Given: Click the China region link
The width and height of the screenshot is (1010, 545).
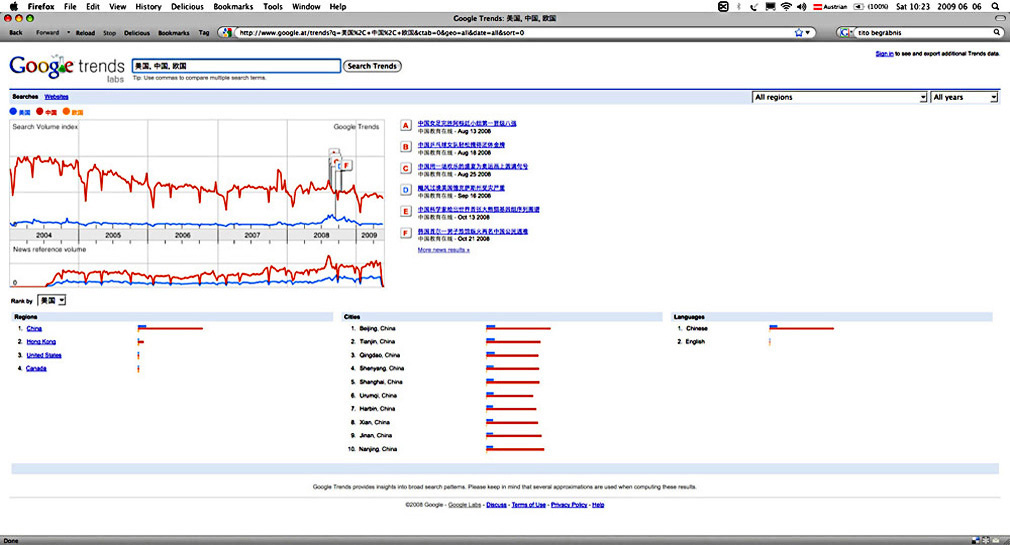Looking at the screenshot, I should 34,329.
